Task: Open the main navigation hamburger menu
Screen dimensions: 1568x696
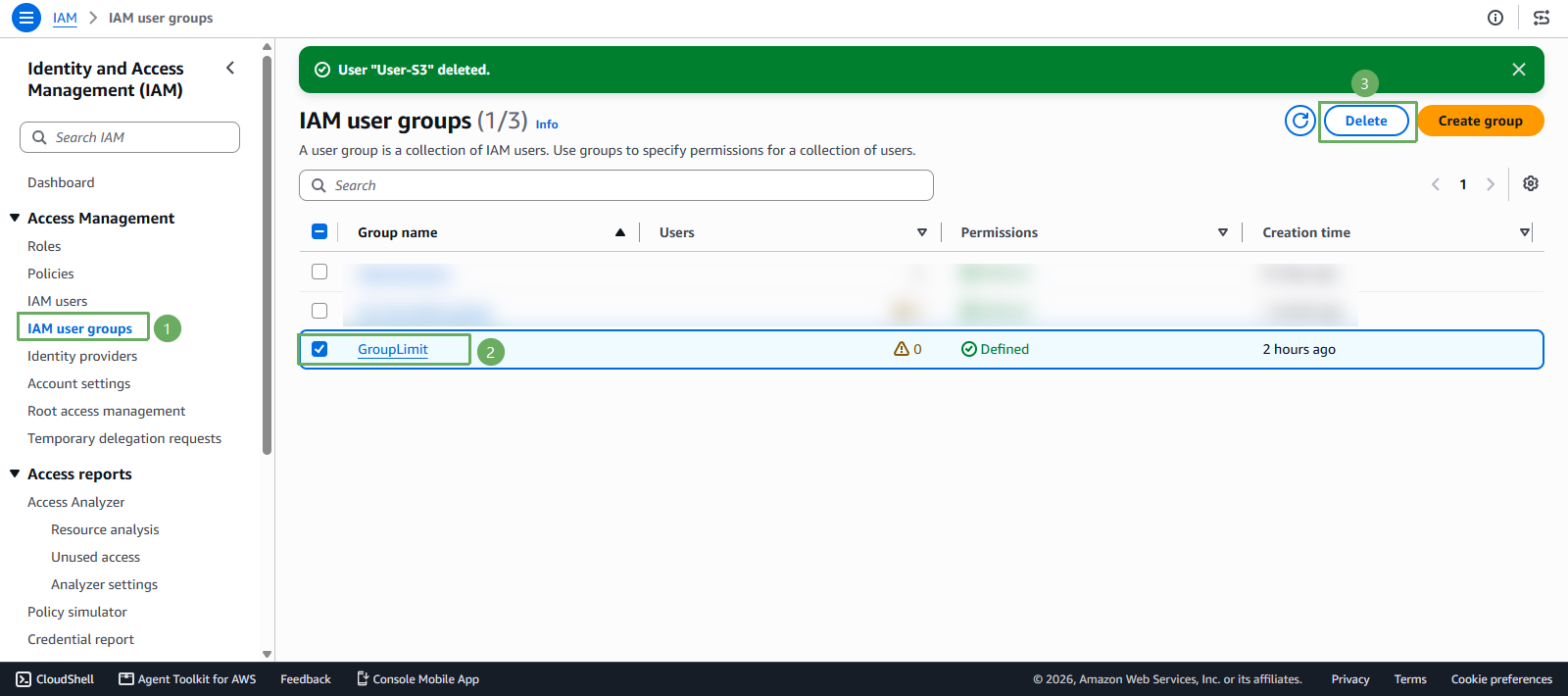Action: click(26, 18)
